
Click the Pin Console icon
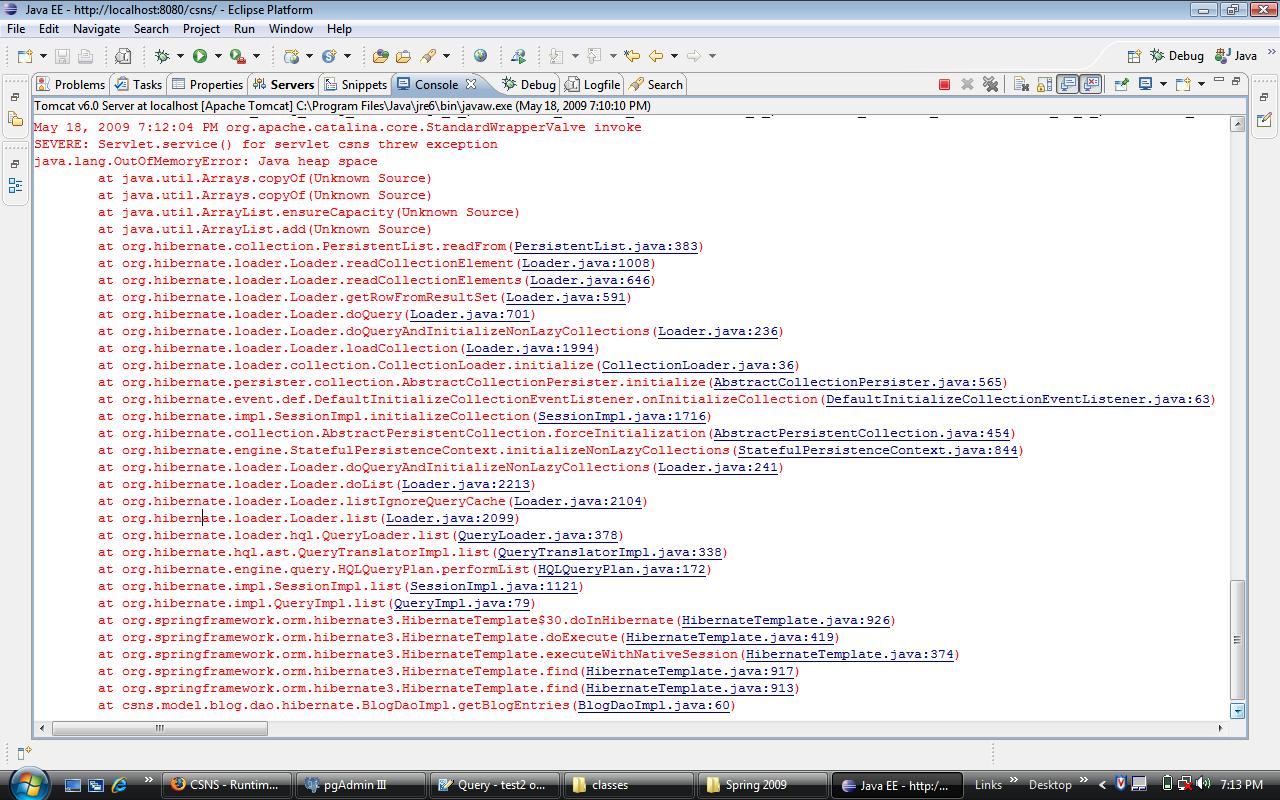(1121, 85)
